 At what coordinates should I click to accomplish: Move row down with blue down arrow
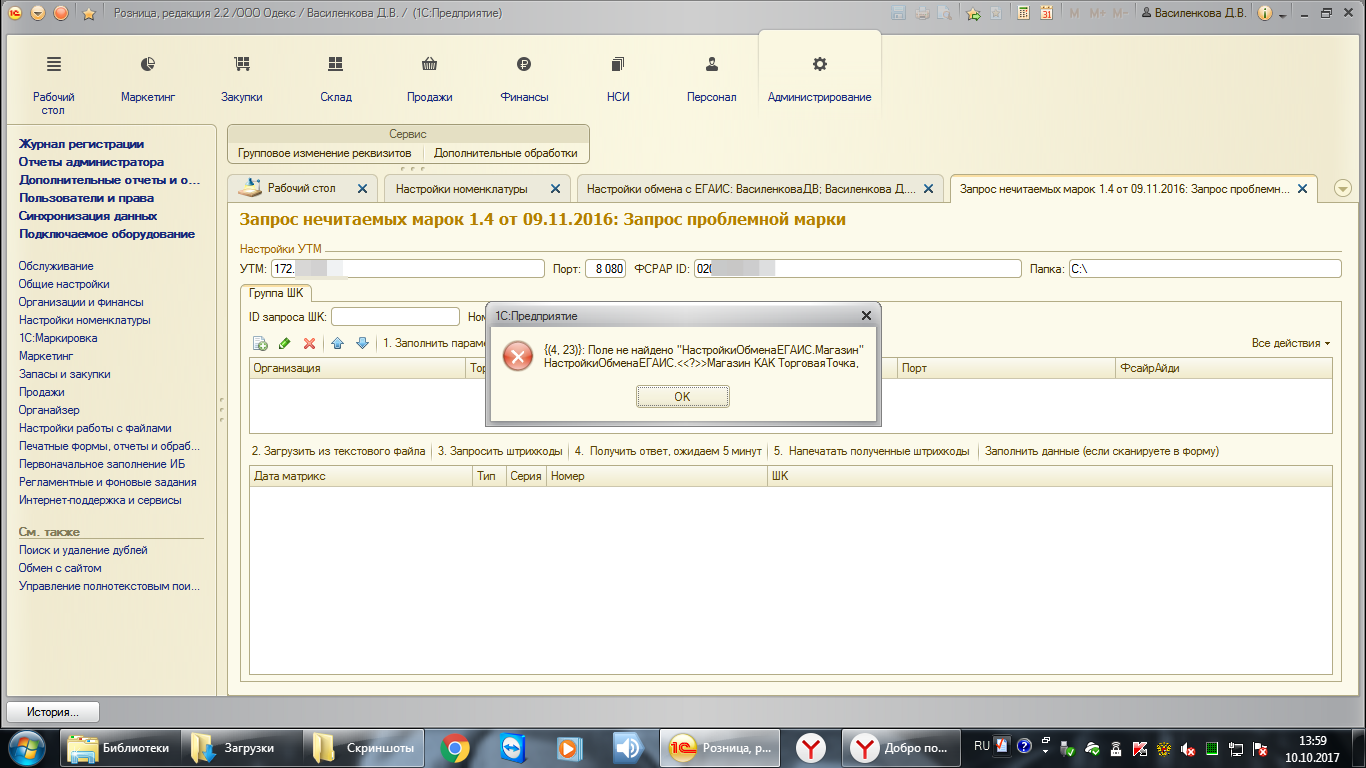pos(362,343)
